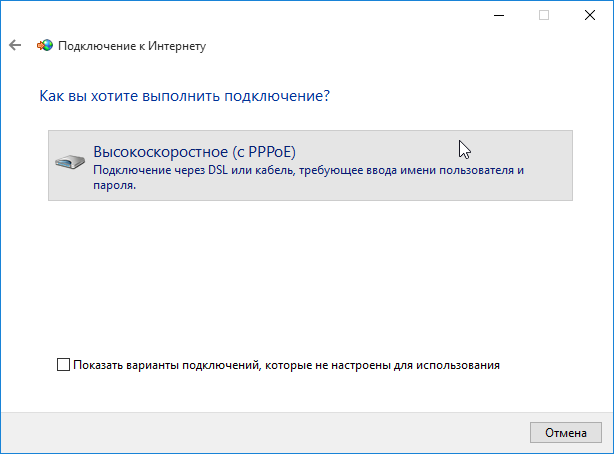Click the grayed-out maximize window icon
This screenshot has width=614, height=454.
(x=544, y=15)
